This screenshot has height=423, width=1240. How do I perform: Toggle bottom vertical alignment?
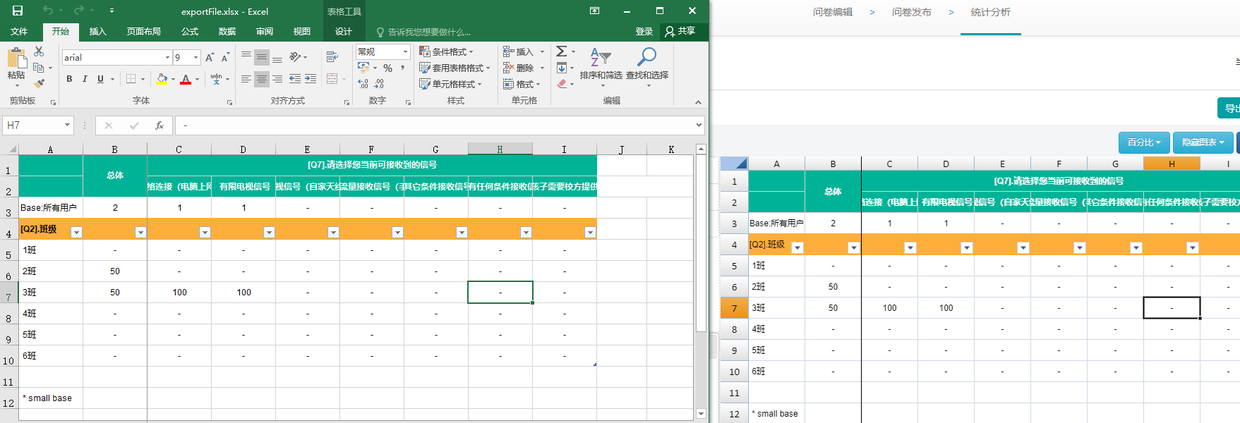pyautogui.click(x=279, y=58)
